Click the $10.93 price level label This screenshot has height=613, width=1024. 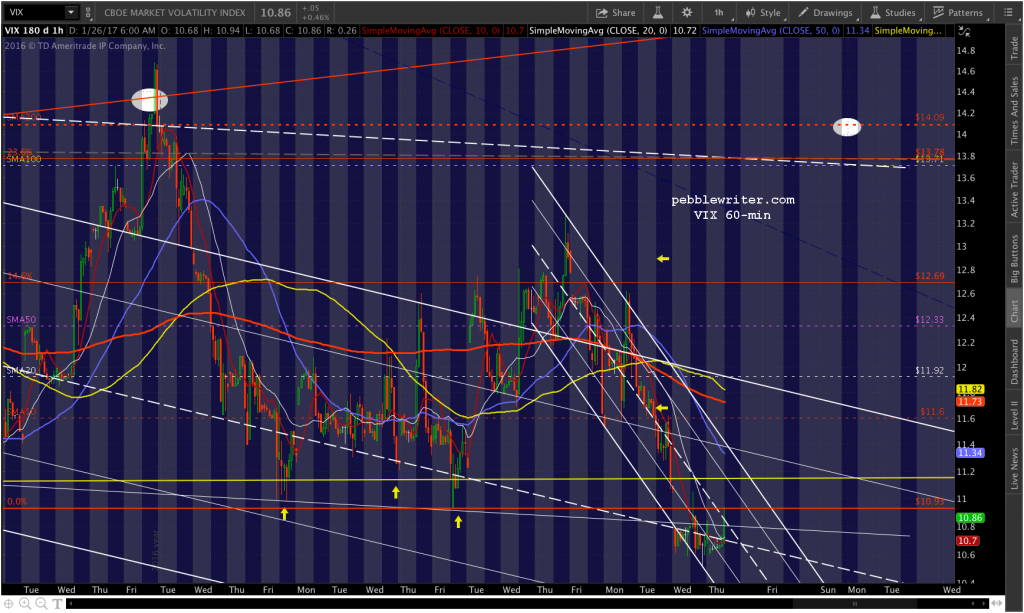pyautogui.click(x=929, y=501)
